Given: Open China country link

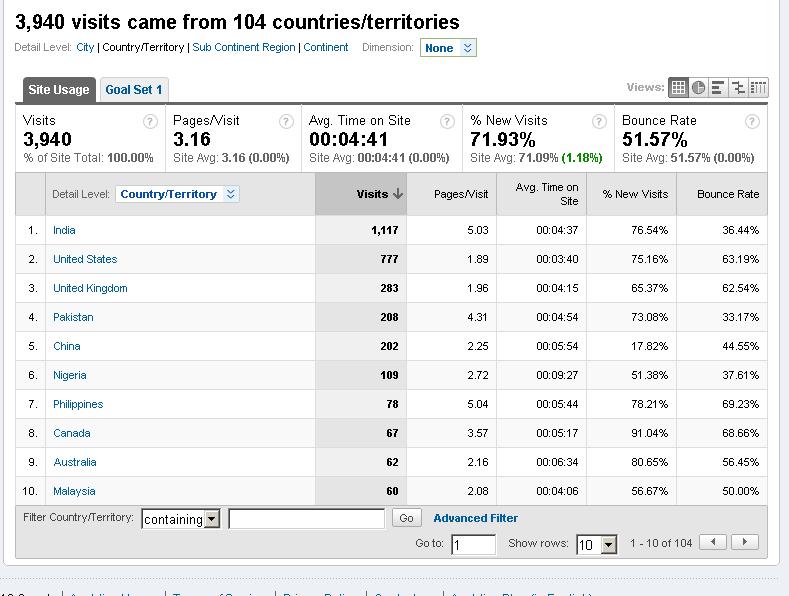Looking at the screenshot, I should pos(66,346).
